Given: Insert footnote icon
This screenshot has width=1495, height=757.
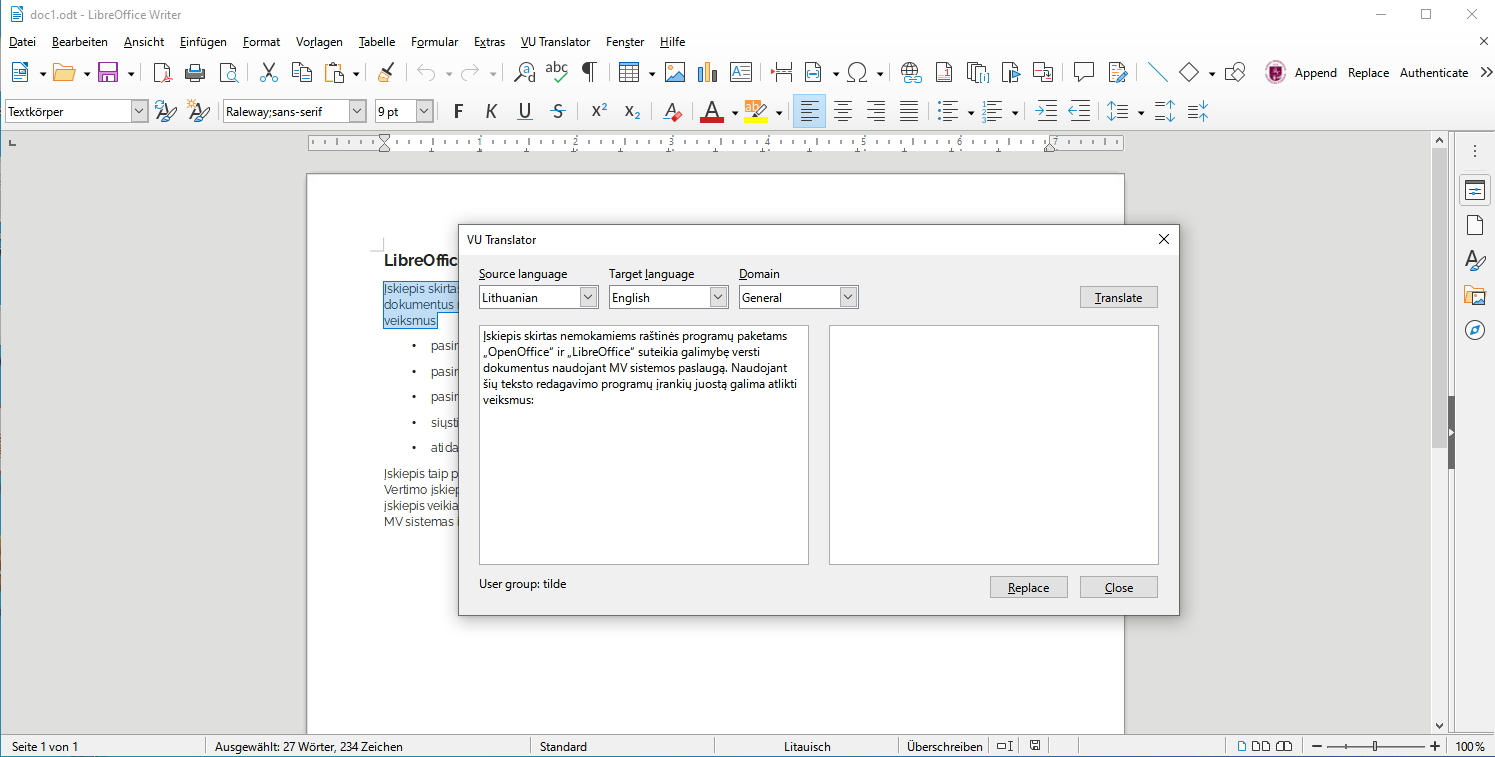Looking at the screenshot, I should (x=944, y=72).
